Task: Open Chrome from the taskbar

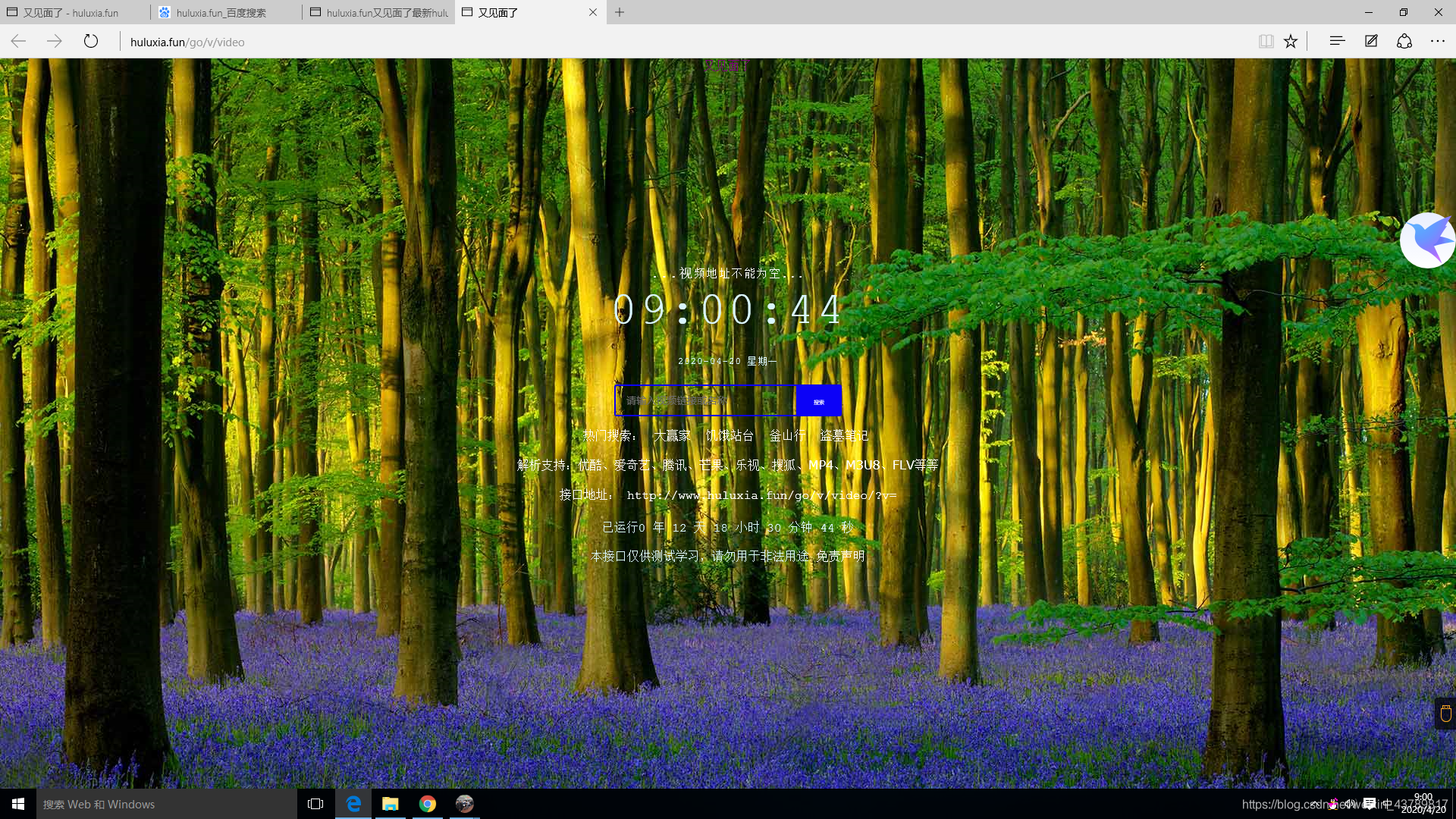Action: pyautogui.click(x=428, y=805)
